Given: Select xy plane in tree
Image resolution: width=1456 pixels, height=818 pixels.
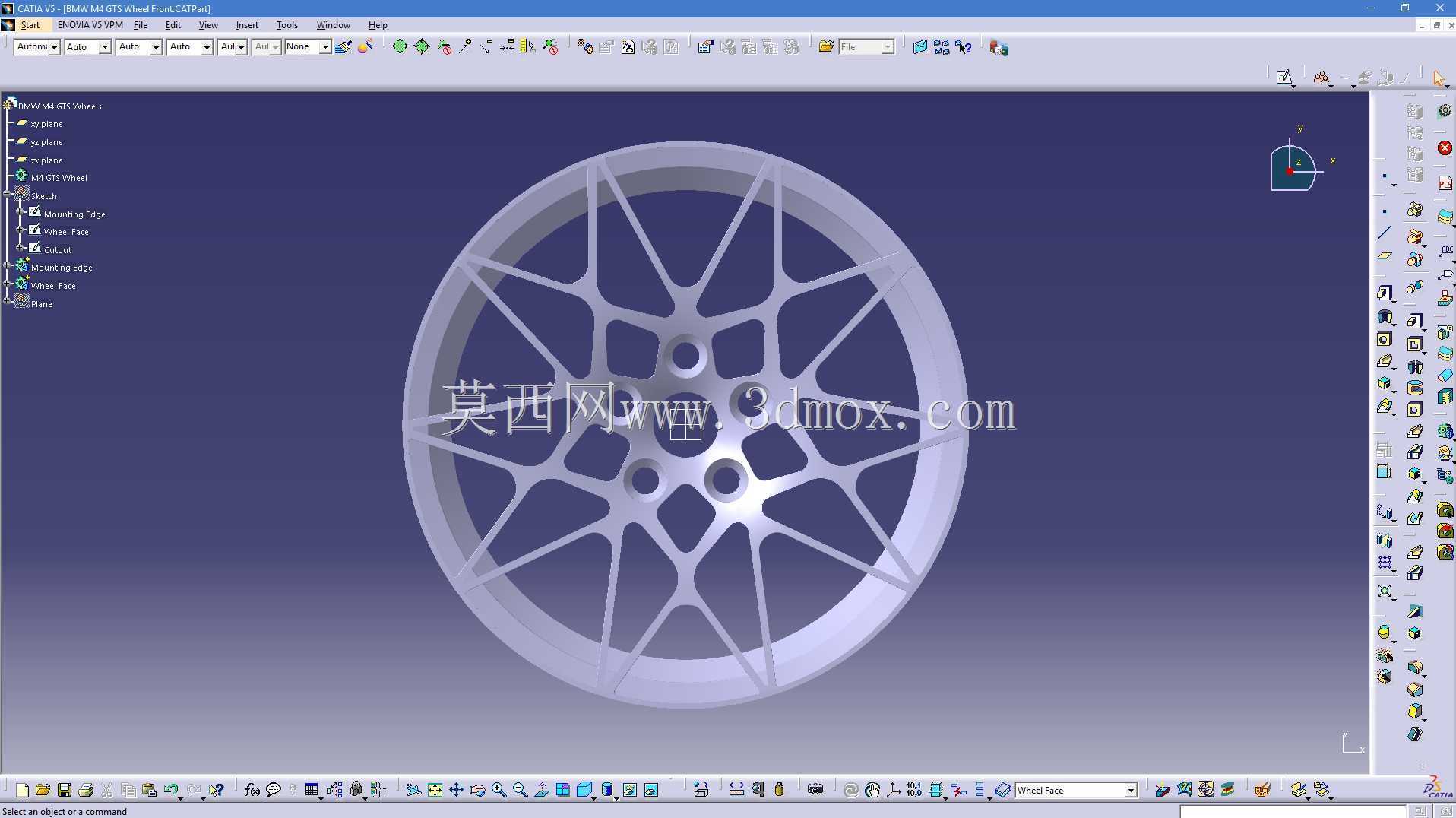Looking at the screenshot, I should coord(46,124).
